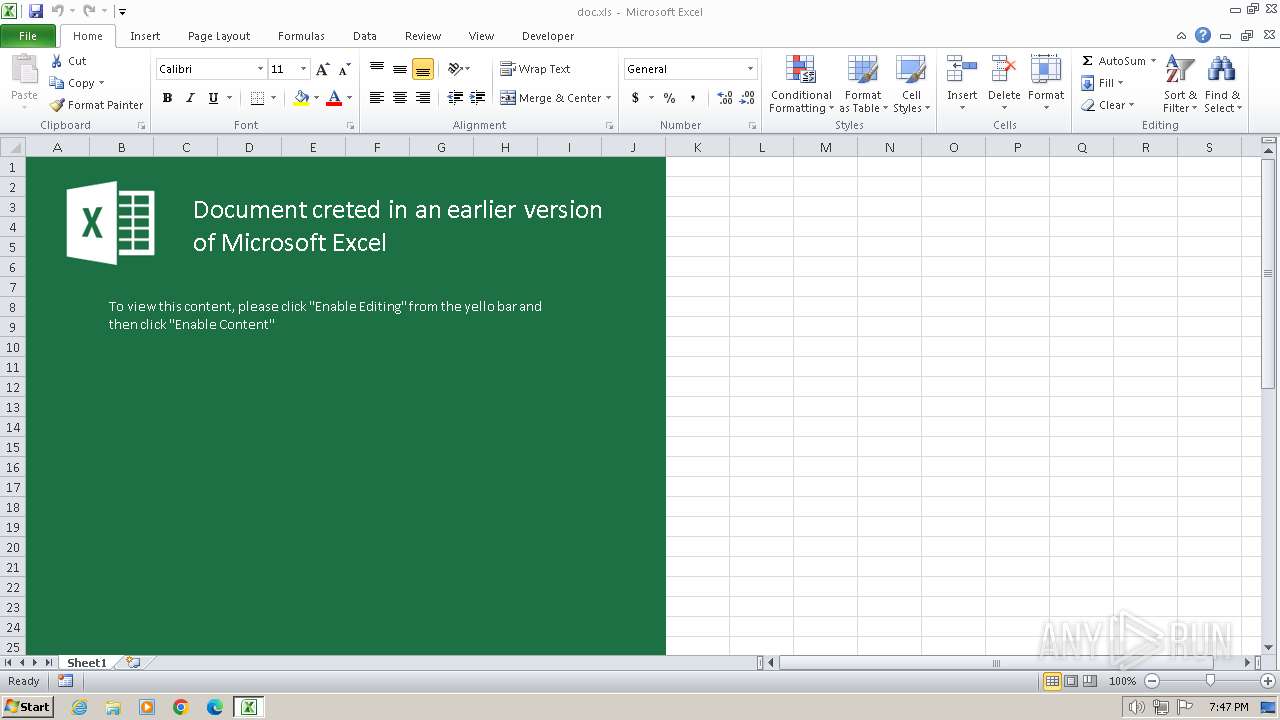This screenshot has width=1280, height=720.
Task: Click the Conditional Formatting icon
Action: point(800,70)
